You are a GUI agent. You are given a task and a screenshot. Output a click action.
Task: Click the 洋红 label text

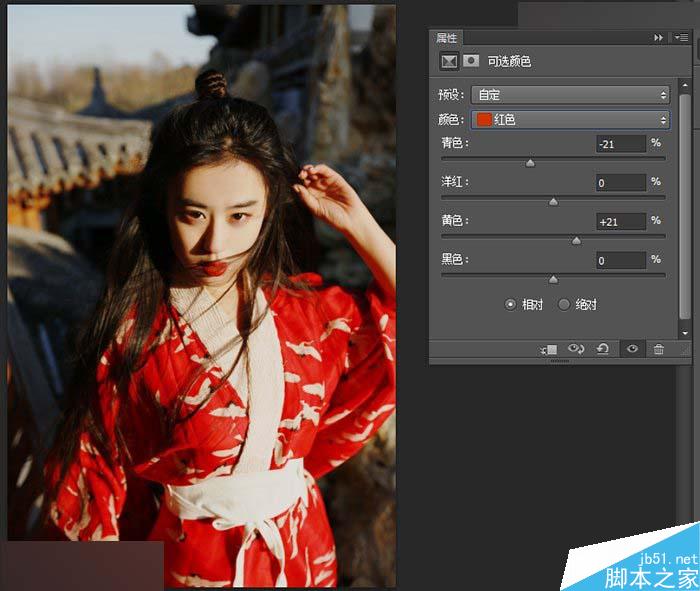(454, 182)
